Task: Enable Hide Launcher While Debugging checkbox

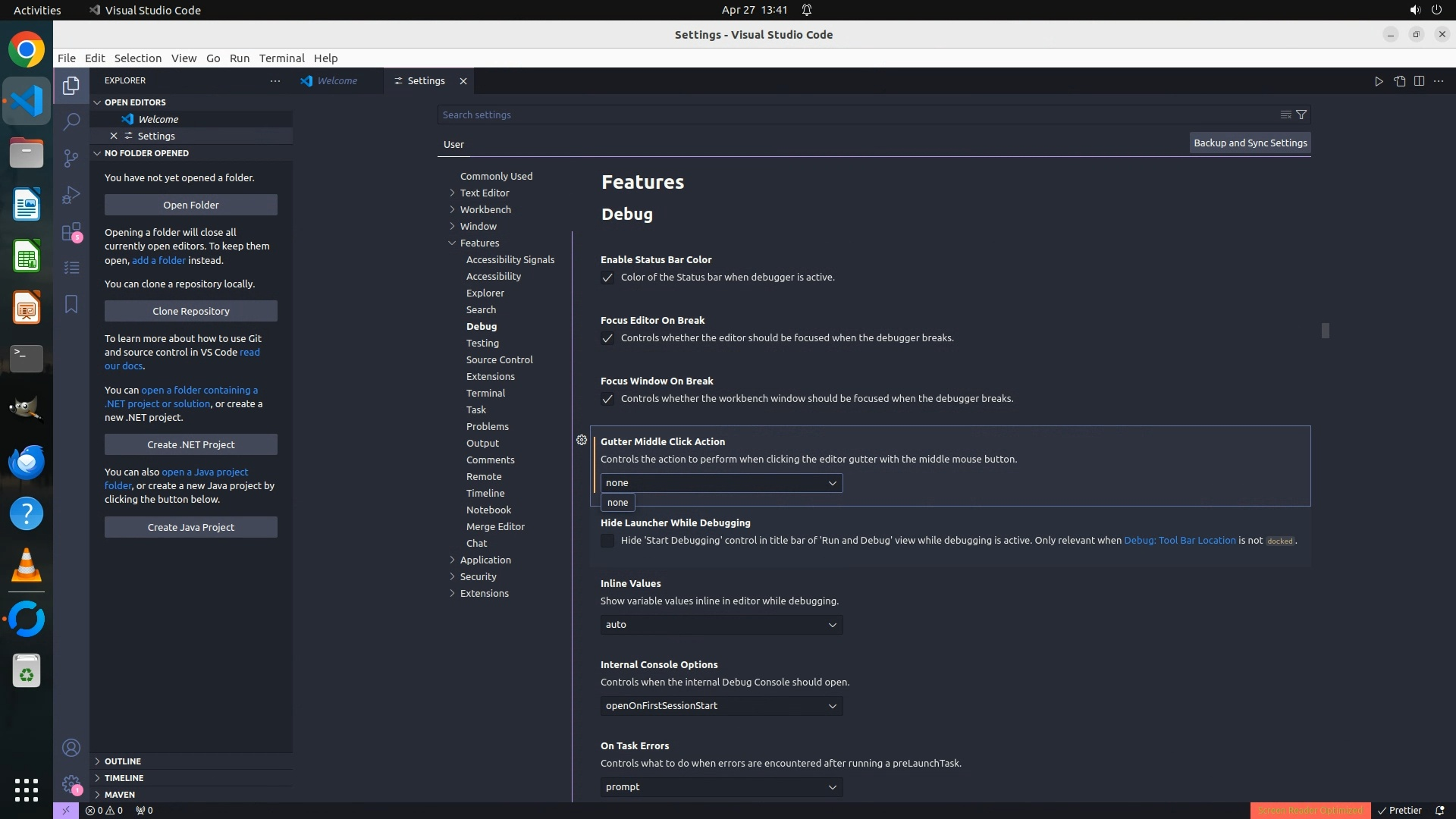Action: (607, 541)
